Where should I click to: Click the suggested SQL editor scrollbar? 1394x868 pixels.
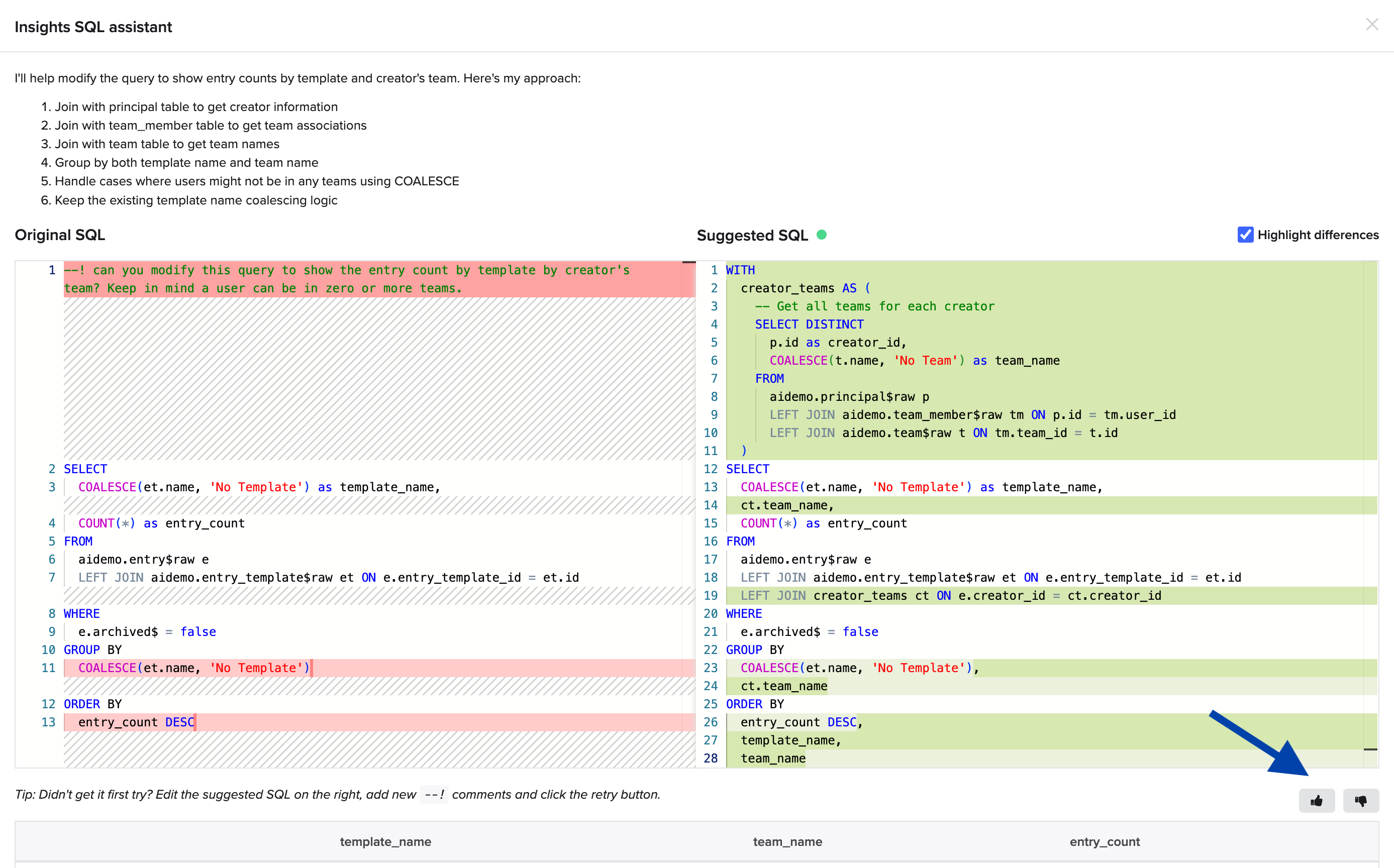pos(1370,514)
